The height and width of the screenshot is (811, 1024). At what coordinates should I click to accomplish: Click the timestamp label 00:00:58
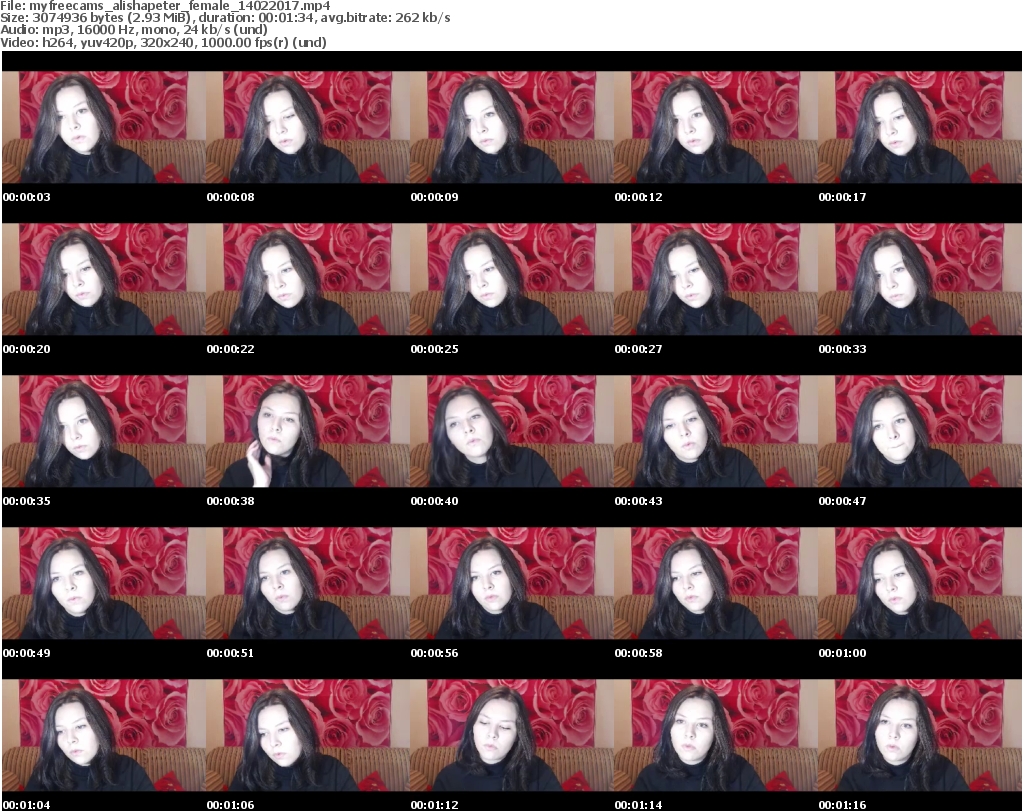click(x=638, y=653)
